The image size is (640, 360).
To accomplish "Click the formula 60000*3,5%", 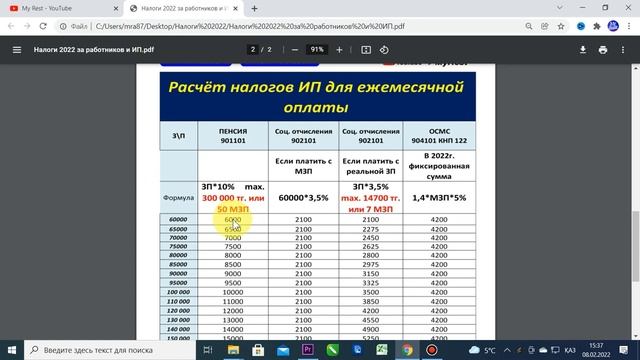I will 303,198.
